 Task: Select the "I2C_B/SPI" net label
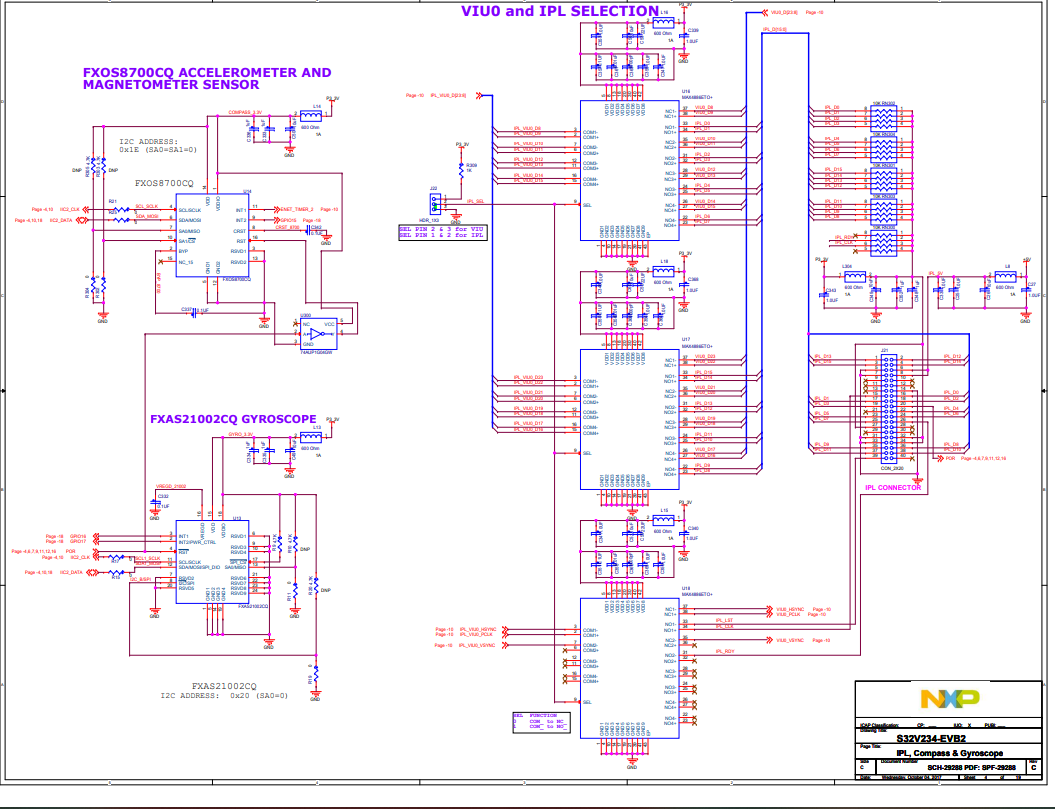[141, 579]
